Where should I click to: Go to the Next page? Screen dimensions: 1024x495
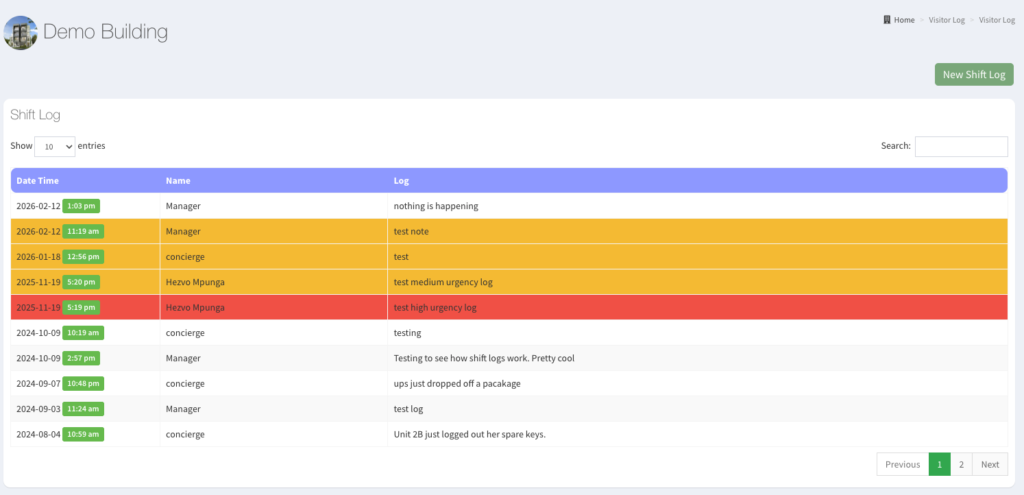[990, 464]
